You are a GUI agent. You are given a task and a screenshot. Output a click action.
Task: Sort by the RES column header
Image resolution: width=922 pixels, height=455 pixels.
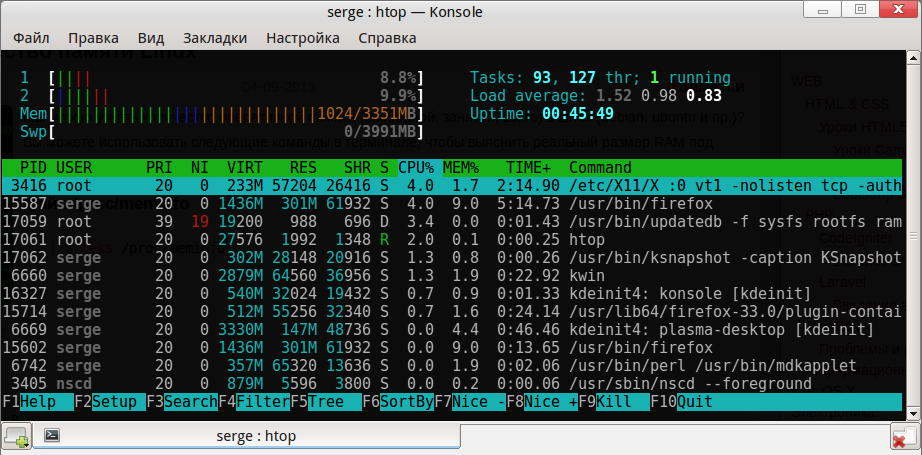coord(303,168)
